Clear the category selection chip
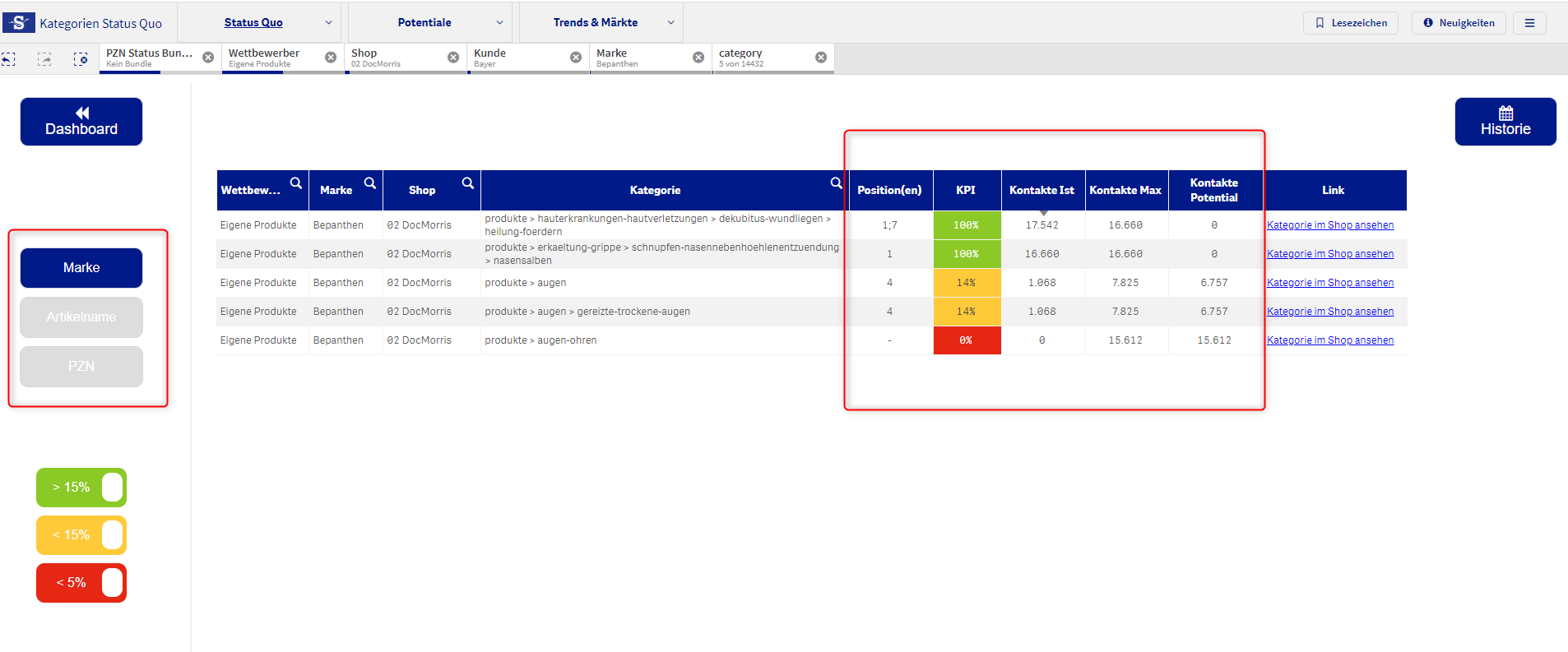 click(x=821, y=58)
